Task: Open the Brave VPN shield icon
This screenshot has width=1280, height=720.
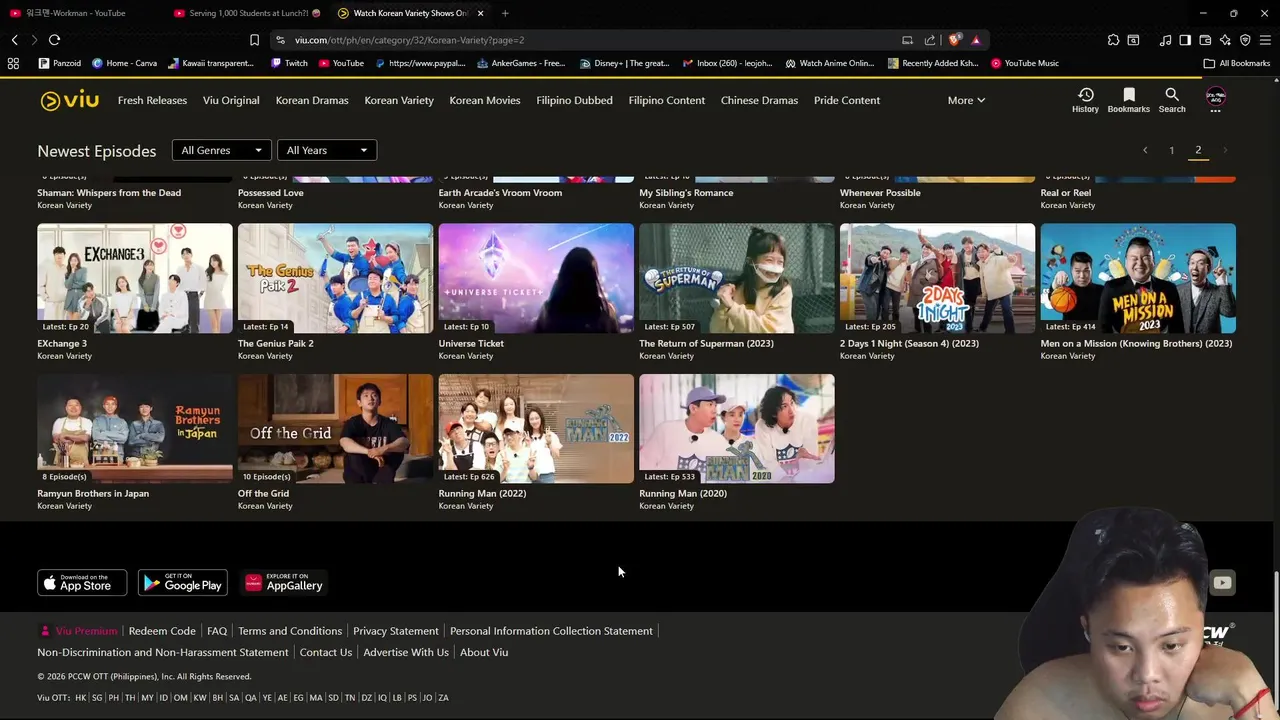Action: (1245, 40)
